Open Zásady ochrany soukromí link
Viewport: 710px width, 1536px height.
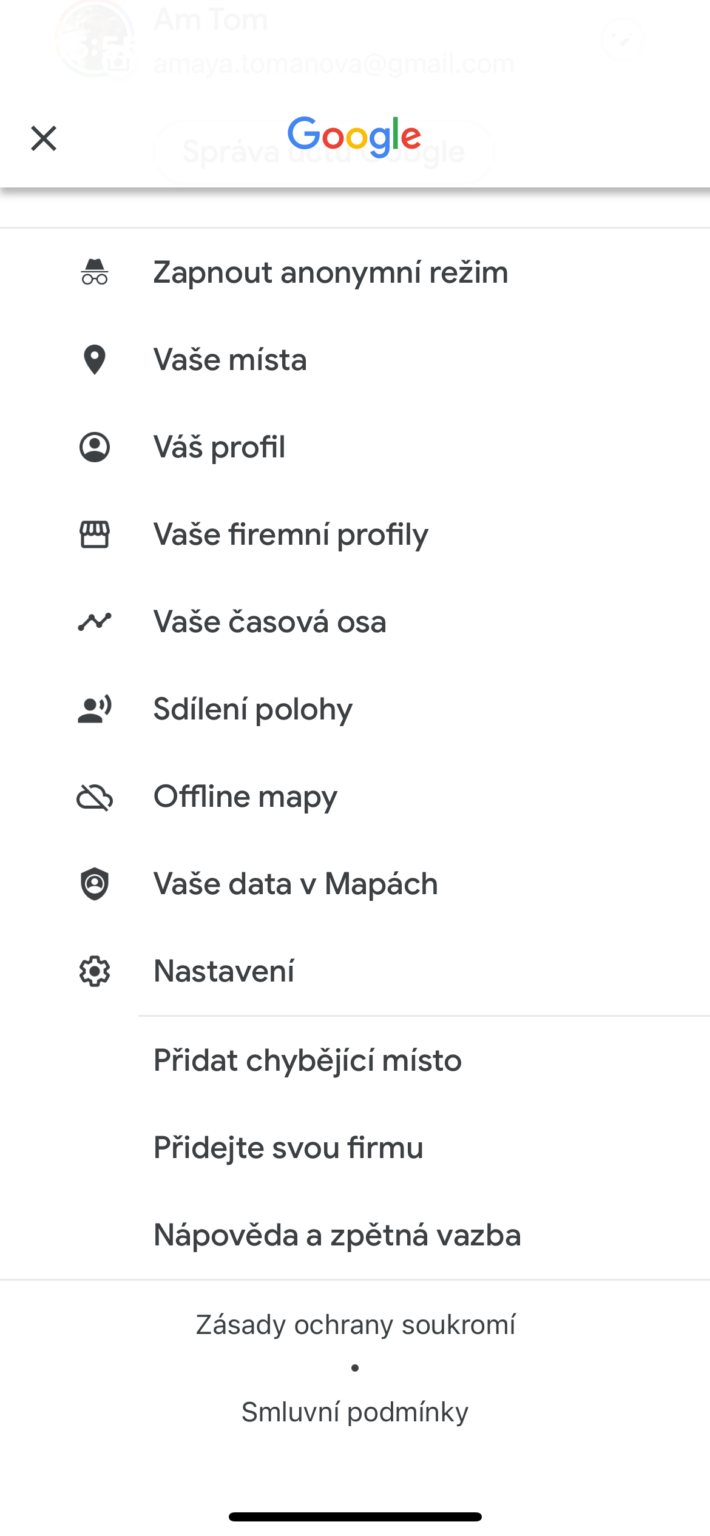click(355, 1325)
